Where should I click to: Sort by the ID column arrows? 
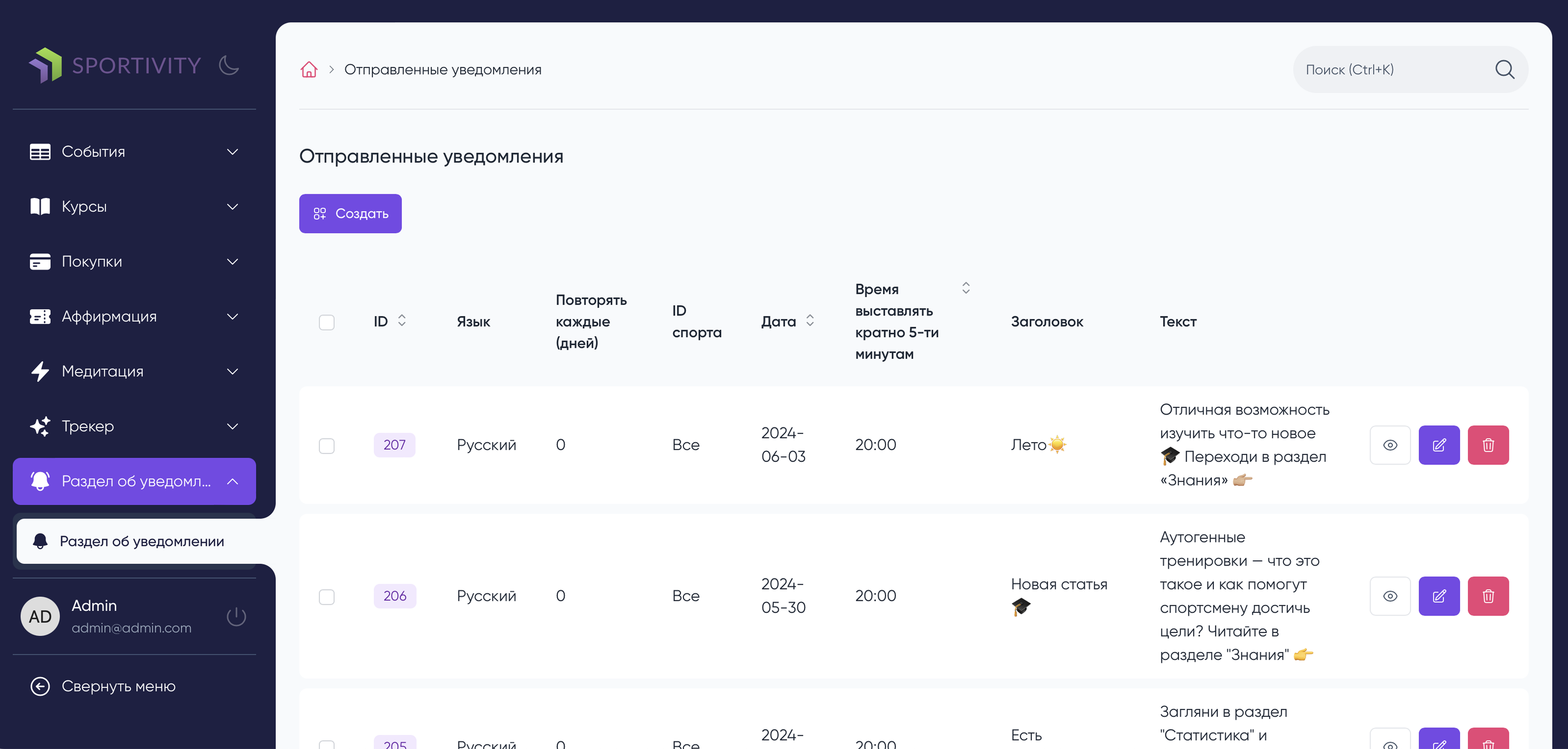pos(402,320)
